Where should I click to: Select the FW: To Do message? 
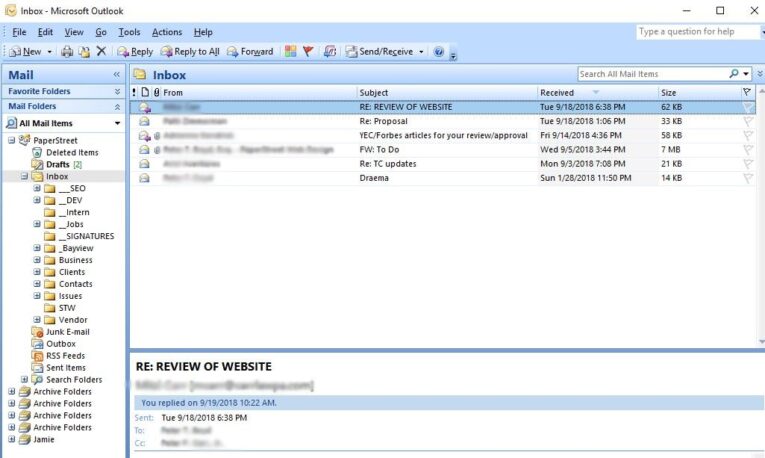tap(443, 150)
